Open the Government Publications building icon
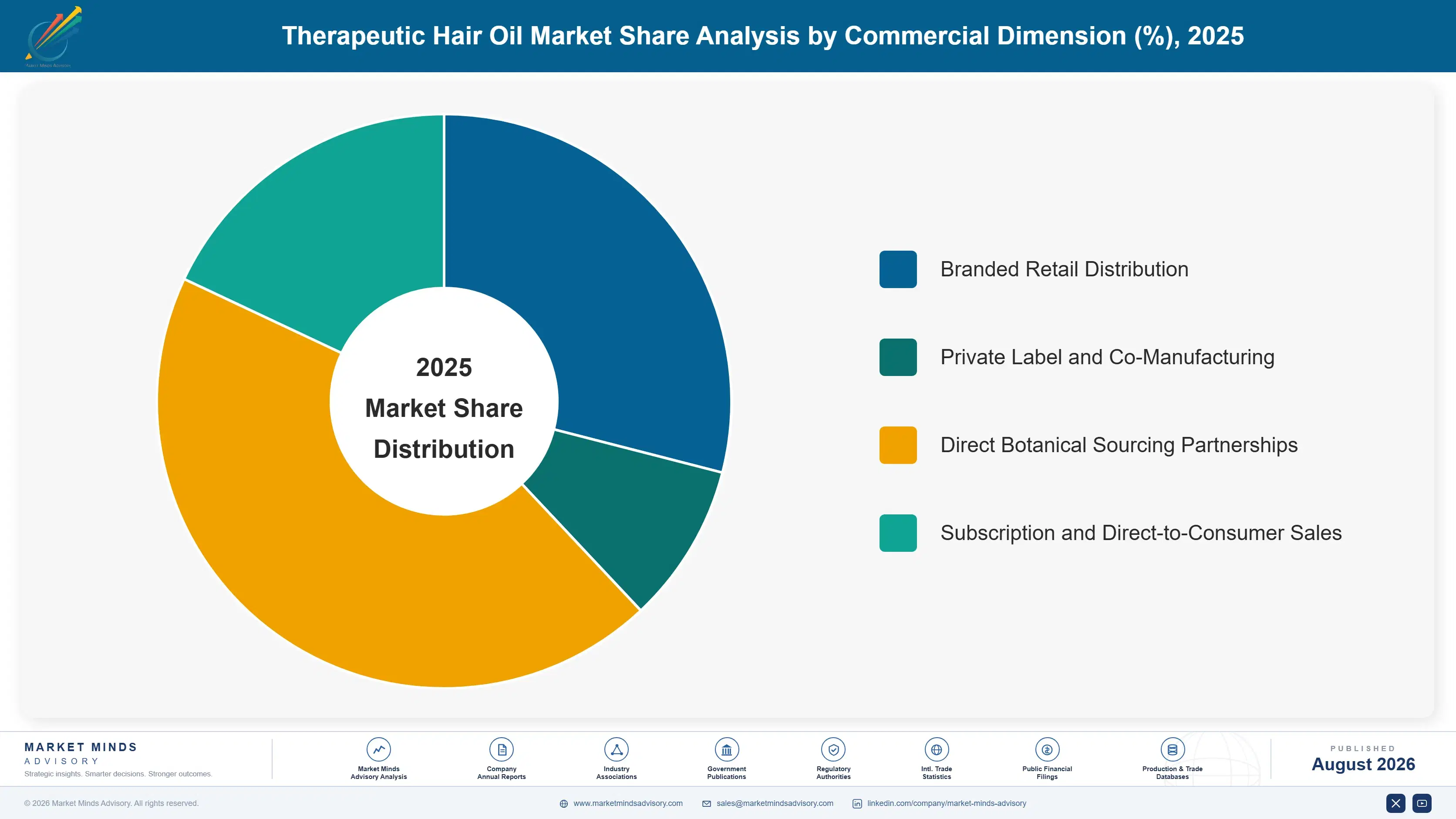 [x=726, y=749]
